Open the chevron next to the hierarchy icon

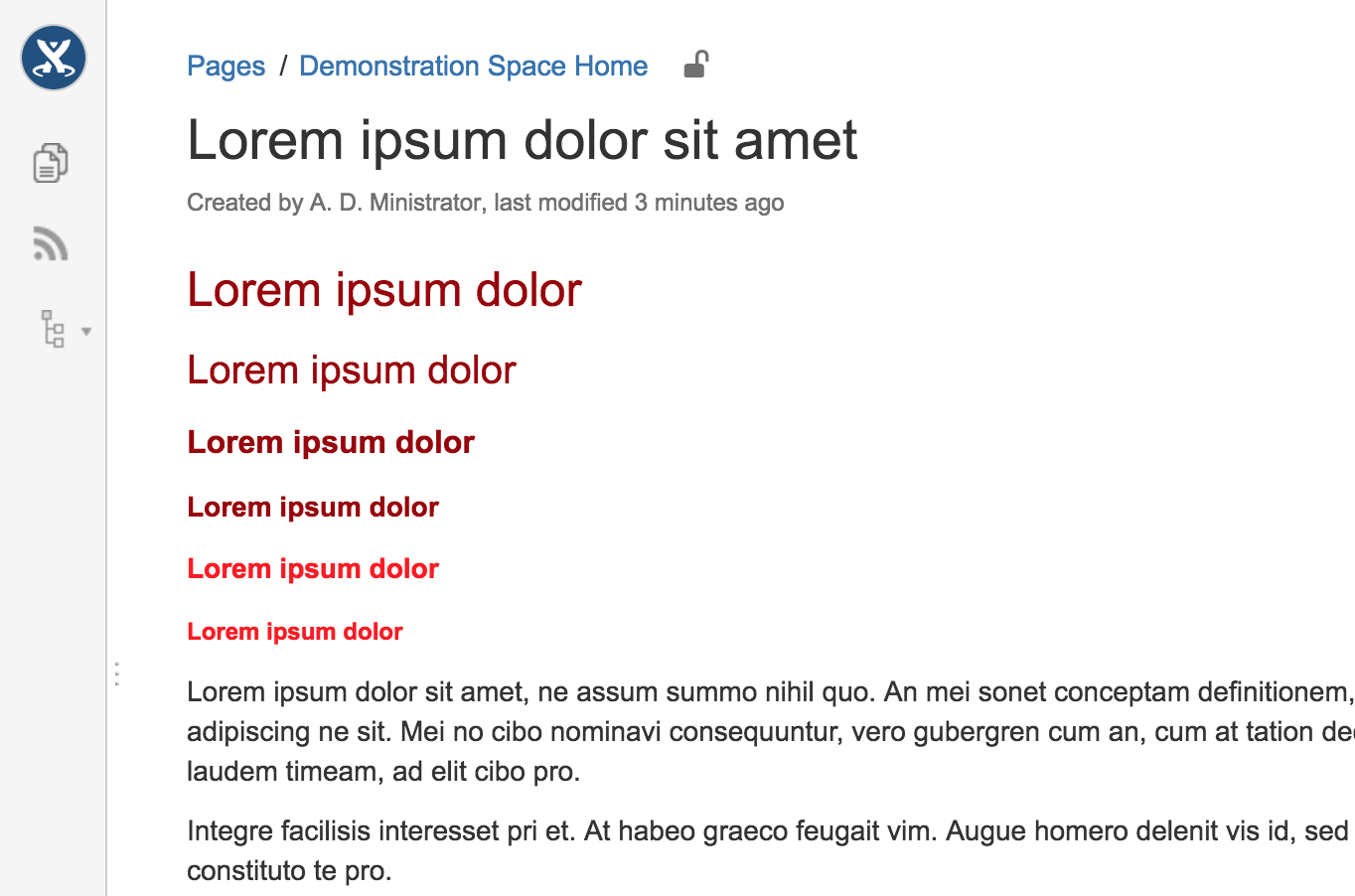(86, 332)
